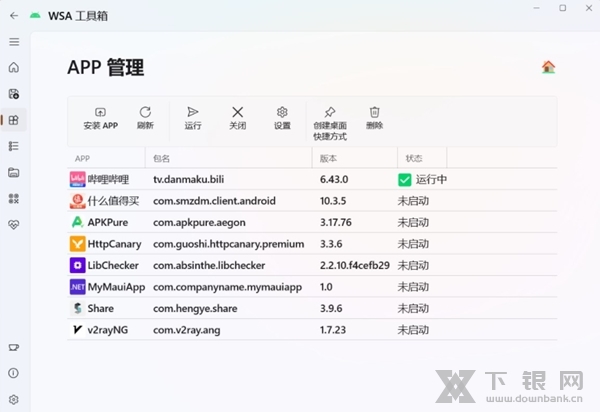Open the apps grid tools sidebar icon

click(x=14, y=199)
